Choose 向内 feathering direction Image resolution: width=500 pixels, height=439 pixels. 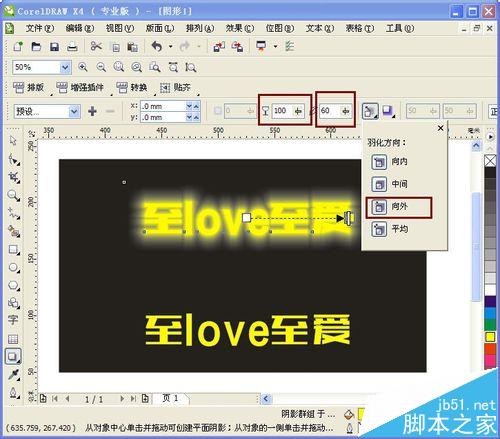(390, 162)
